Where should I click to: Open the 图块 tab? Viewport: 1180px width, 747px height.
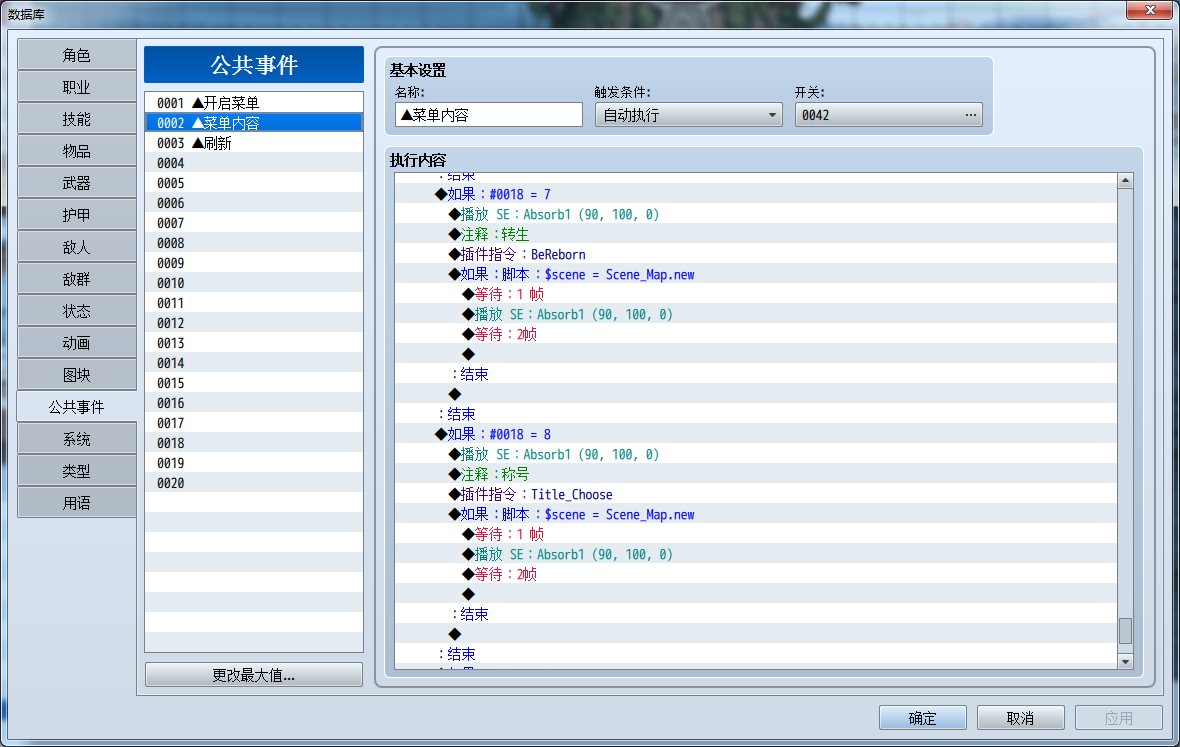[77, 375]
